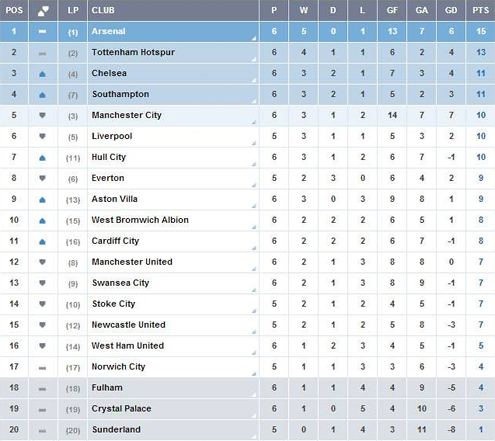Expand the Arsenal row corner triangle
Viewport: 495px width, 441px height.
click(254, 38)
